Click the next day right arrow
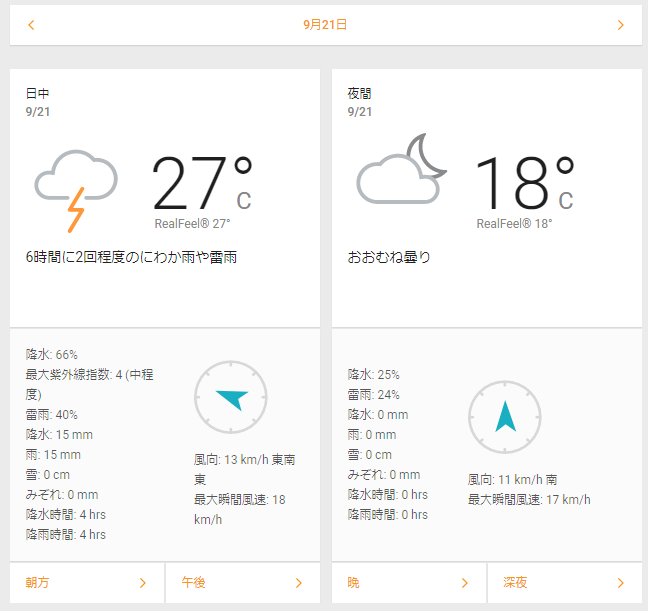Image resolution: width=648 pixels, height=611 pixels. point(620,25)
